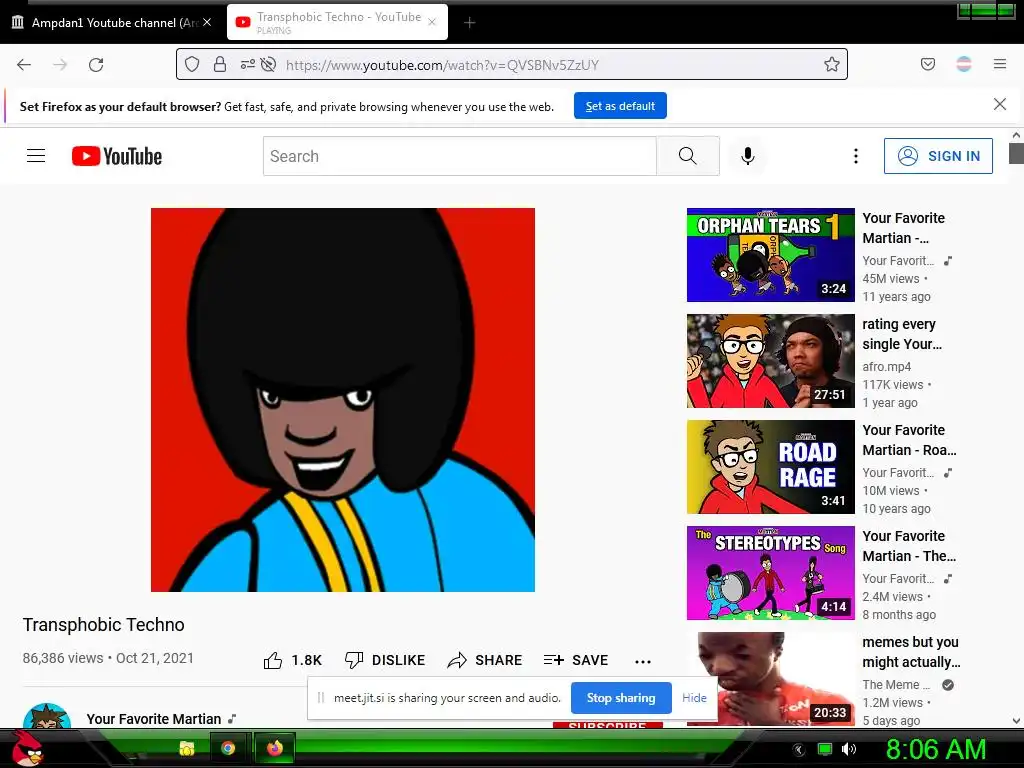The height and width of the screenshot is (768, 1024).
Task: Focus the YouTube Search field
Action: click(x=460, y=155)
